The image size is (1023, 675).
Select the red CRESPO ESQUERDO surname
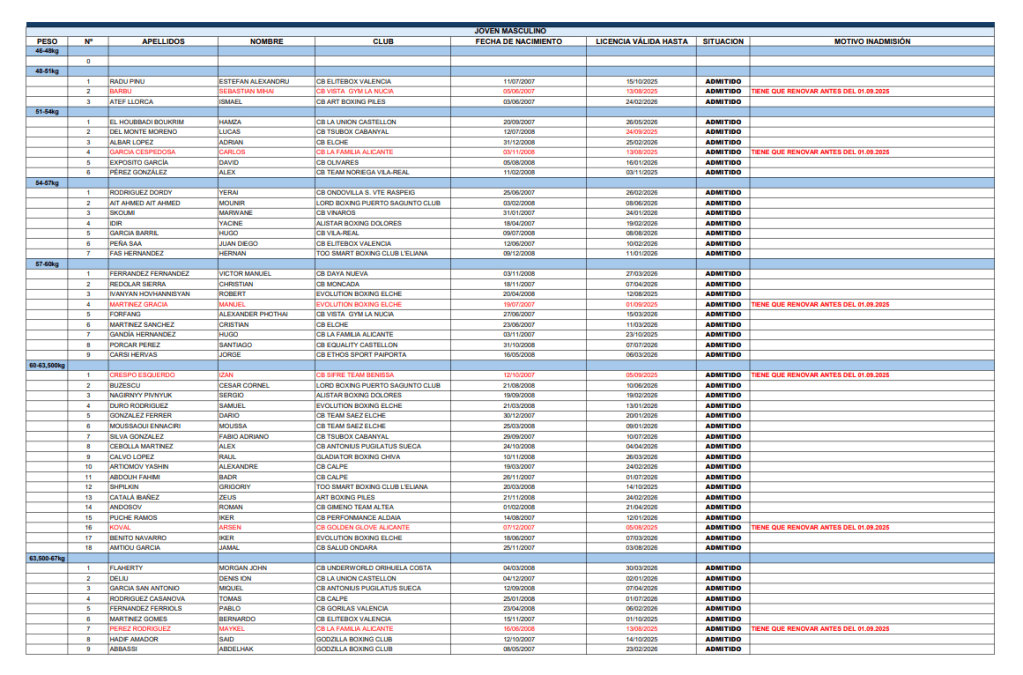coord(142,375)
